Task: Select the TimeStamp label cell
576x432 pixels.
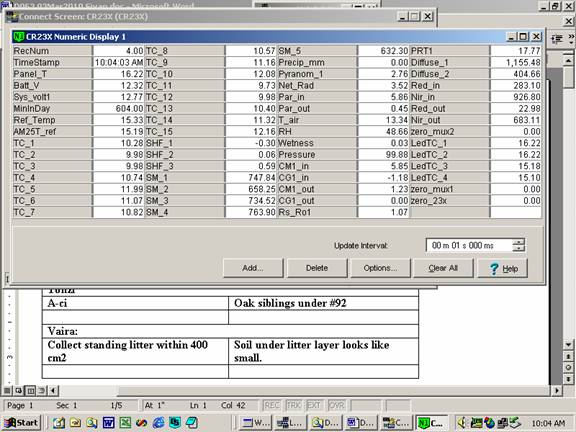Action: pyautogui.click(x=52, y=62)
